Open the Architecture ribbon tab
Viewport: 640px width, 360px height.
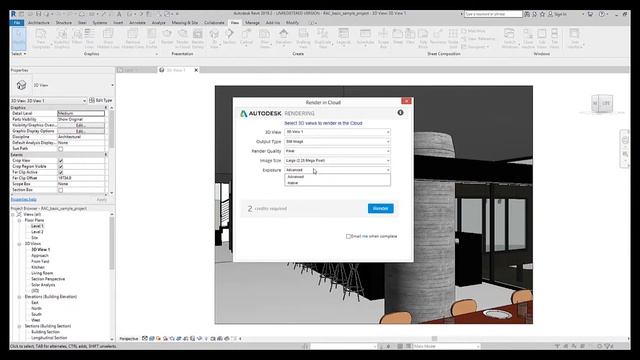(x=39, y=23)
